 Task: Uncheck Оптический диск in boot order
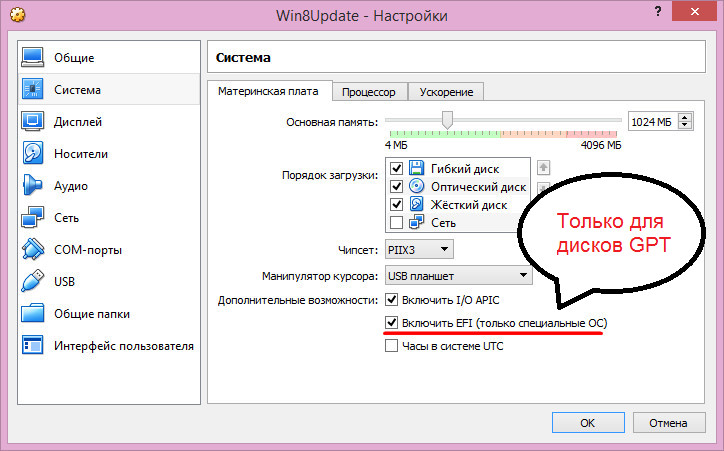396,186
